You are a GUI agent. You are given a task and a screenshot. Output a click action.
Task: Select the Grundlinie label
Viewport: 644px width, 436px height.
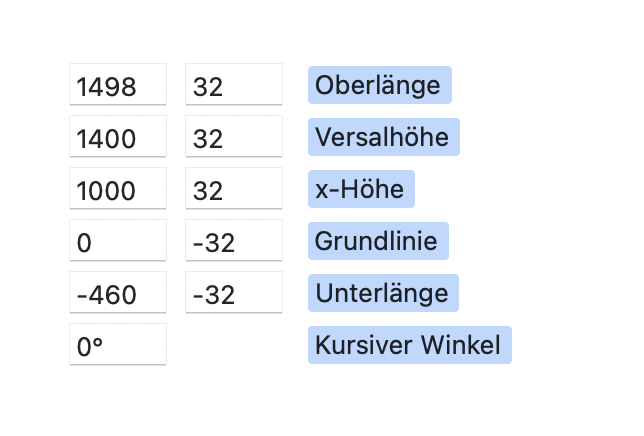point(378,241)
